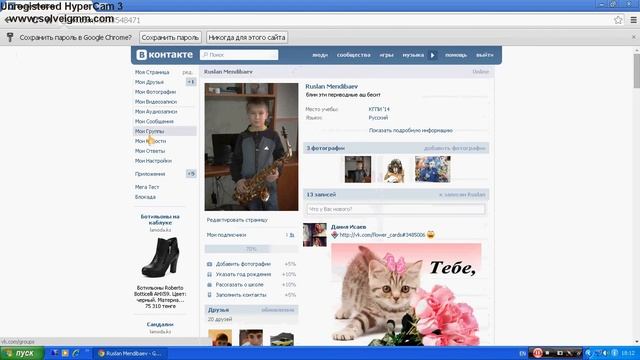Expand Показать подробную информацию
The image size is (640, 360).
[x=411, y=131]
